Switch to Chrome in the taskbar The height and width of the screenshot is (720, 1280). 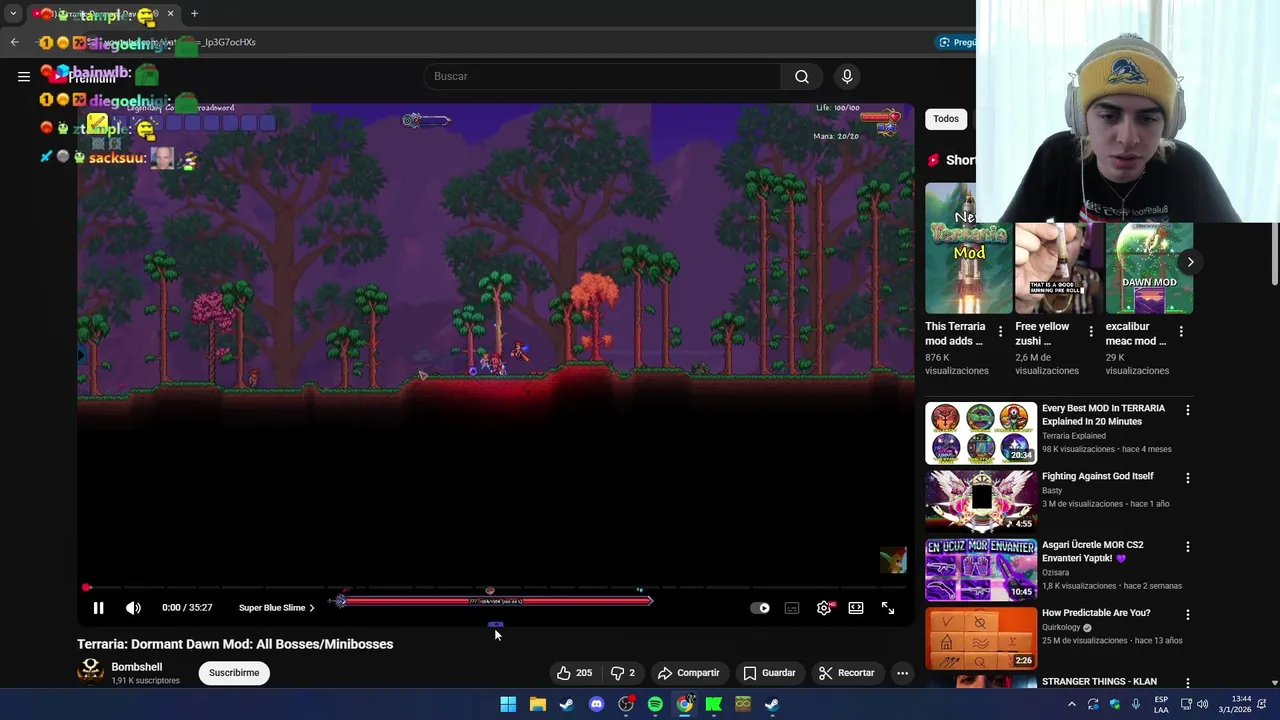click(685, 704)
